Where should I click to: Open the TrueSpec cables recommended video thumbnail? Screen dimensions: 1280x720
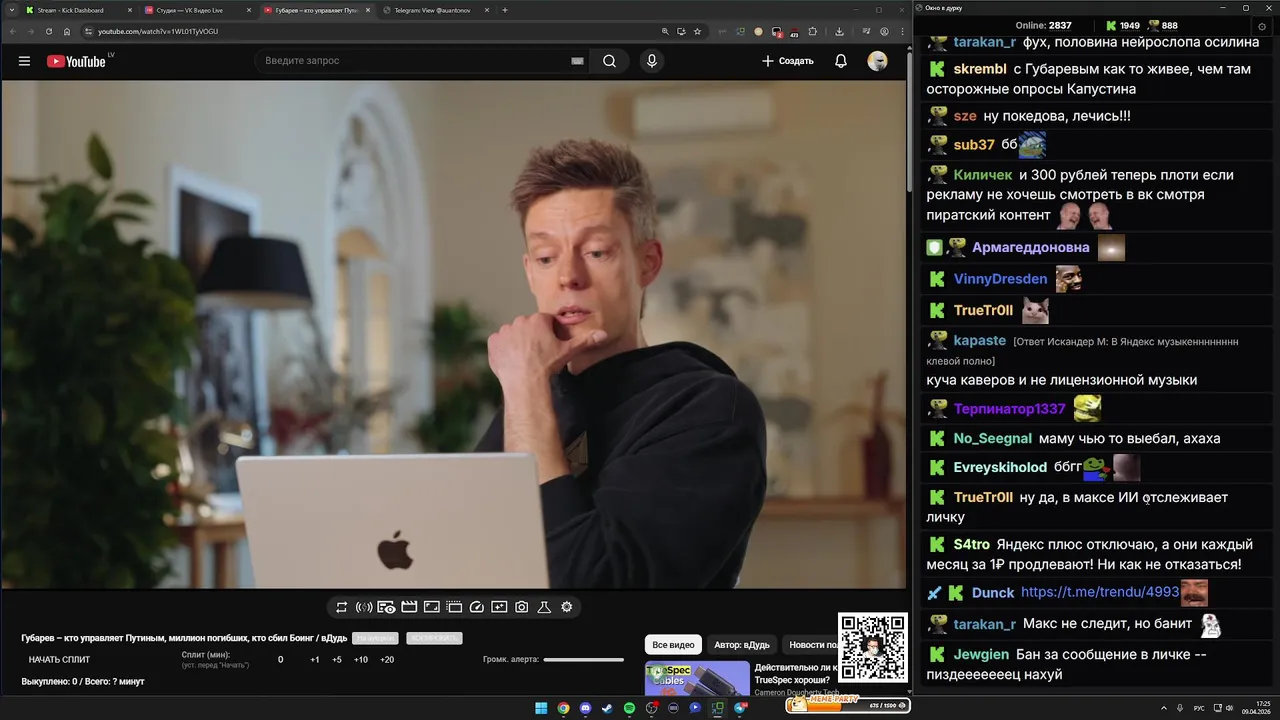point(697,678)
